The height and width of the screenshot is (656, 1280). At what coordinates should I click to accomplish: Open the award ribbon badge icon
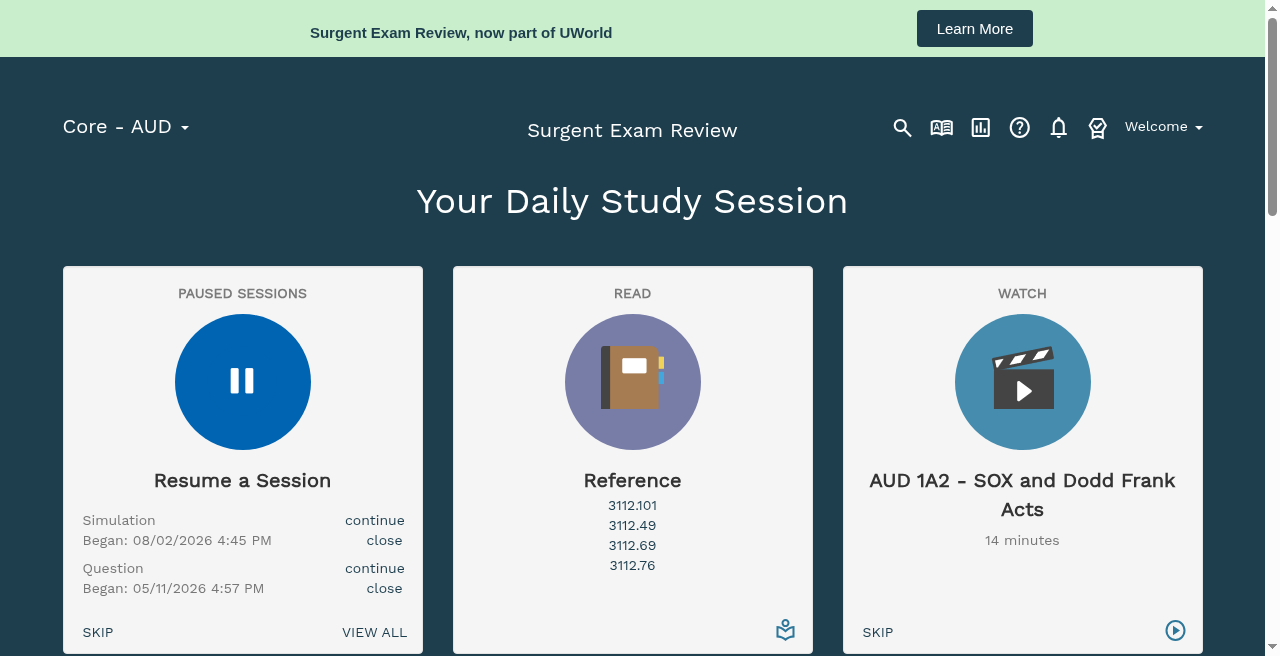(1097, 128)
